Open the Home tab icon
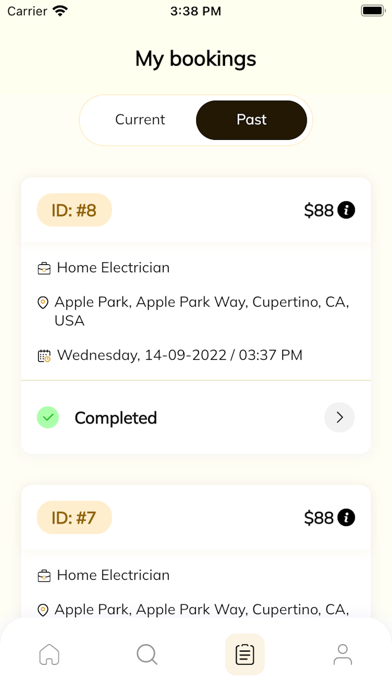The height and width of the screenshot is (696, 392). [49, 655]
